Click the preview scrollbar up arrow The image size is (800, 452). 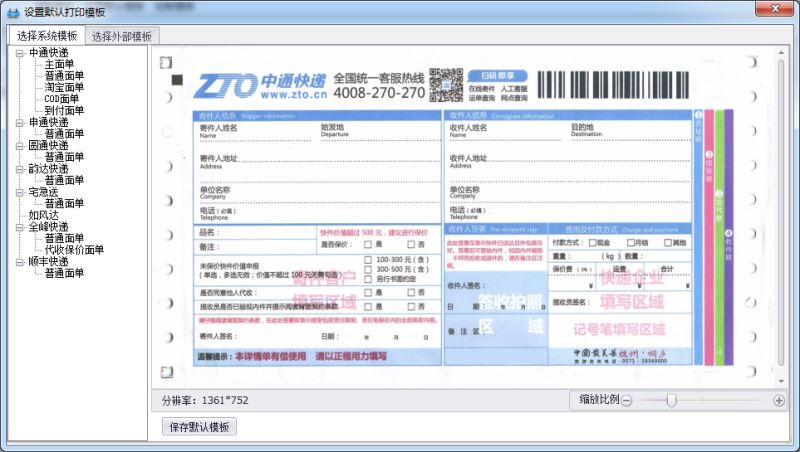click(781, 52)
